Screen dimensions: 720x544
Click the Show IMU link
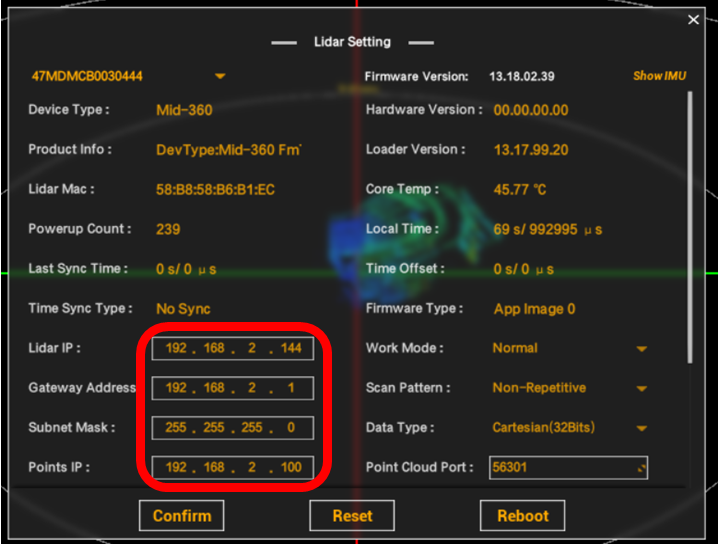[659, 77]
